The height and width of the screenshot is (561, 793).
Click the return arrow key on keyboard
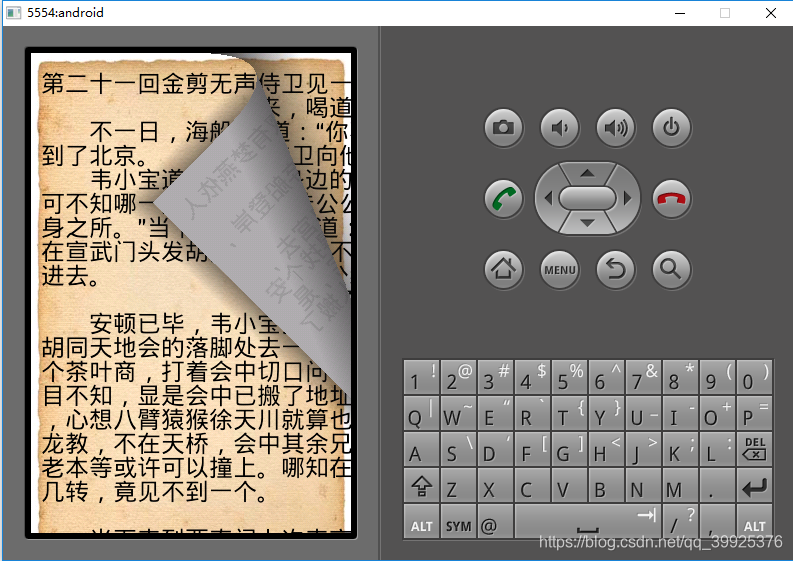pyautogui.click(x=755, y=485)
